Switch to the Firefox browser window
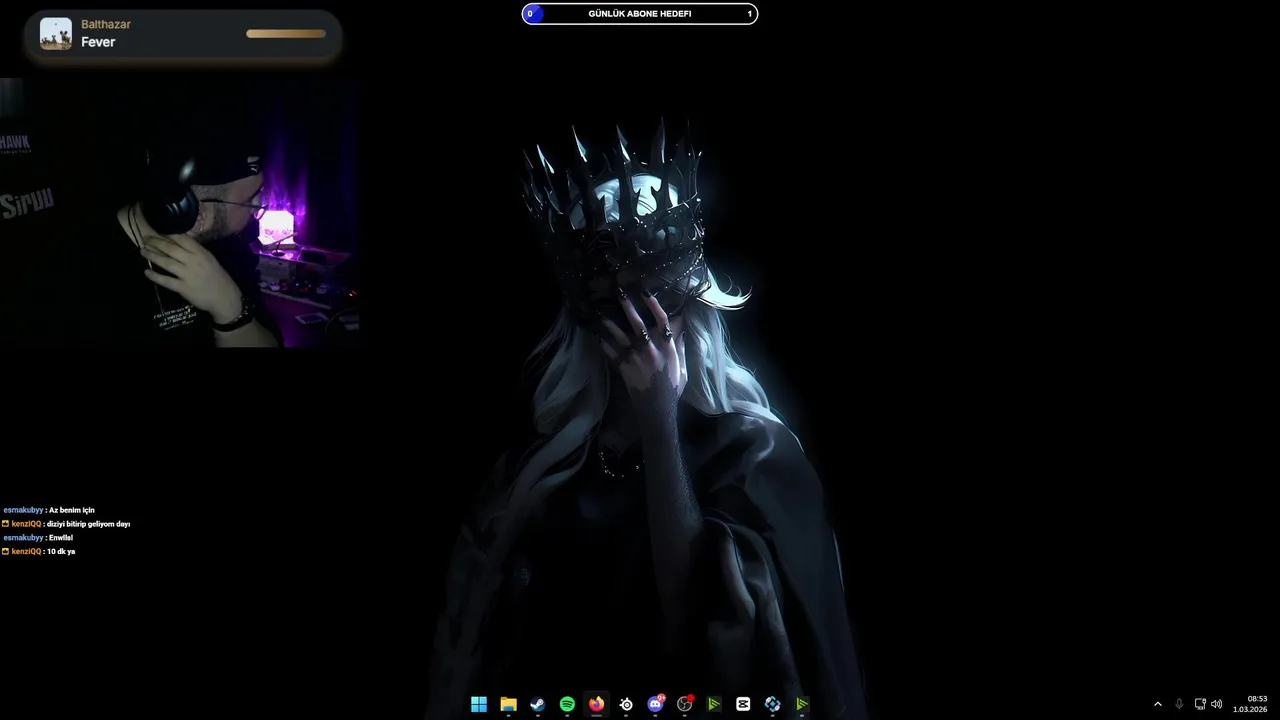The height and width of the screenshot is (720, 1280). pyautogui.click(x=596, y=704)
